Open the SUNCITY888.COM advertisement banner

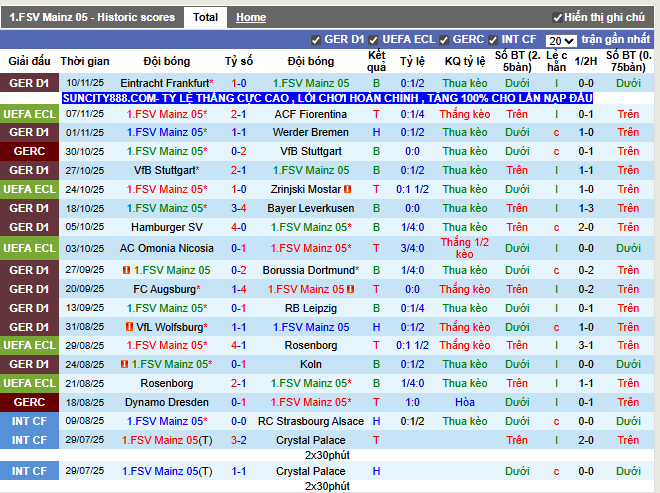[x=327, y=98]
